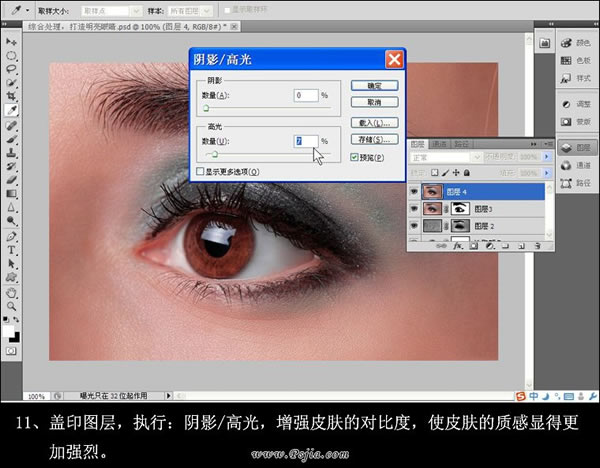The width and height of the screenshot is (600, 468).
Task: Open the 颜色 color panel
Action: coord(576,43)
